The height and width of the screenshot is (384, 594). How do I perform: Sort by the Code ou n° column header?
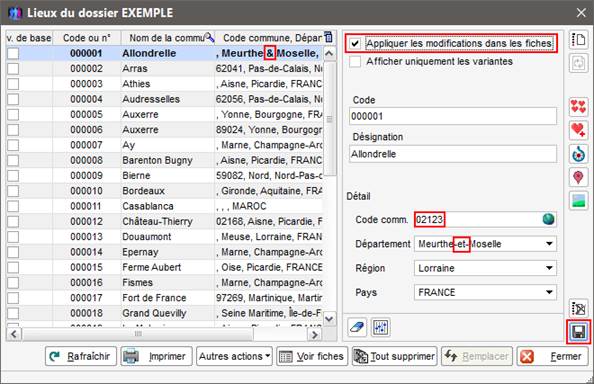click(87, 38)
